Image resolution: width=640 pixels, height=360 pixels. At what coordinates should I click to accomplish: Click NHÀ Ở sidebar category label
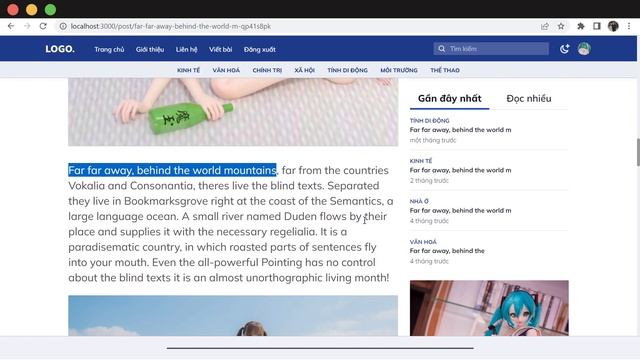coord(419,201)
